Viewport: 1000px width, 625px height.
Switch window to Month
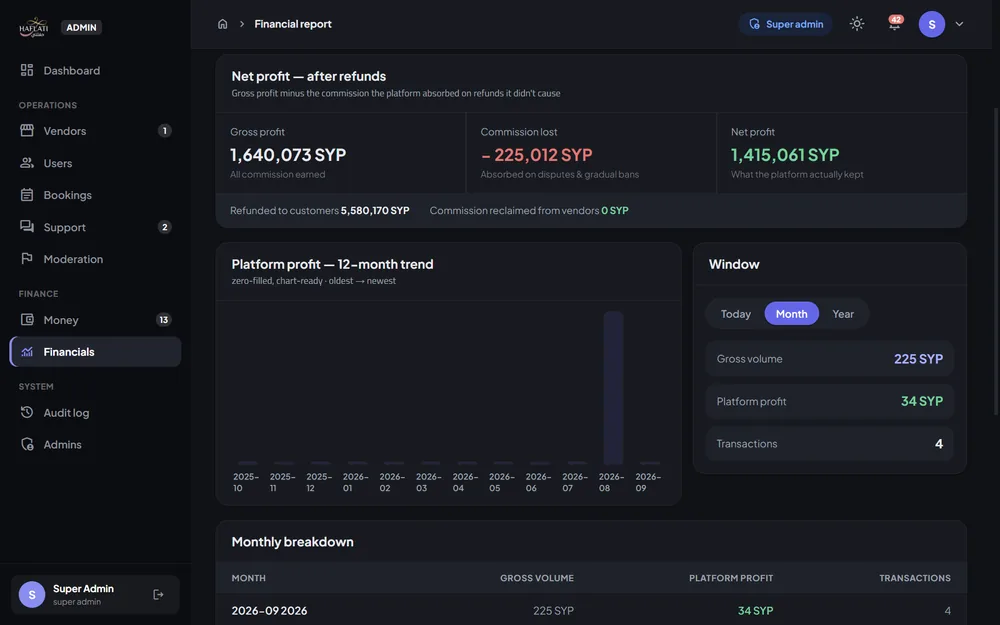pyautogui.click(x=791, y=314)
